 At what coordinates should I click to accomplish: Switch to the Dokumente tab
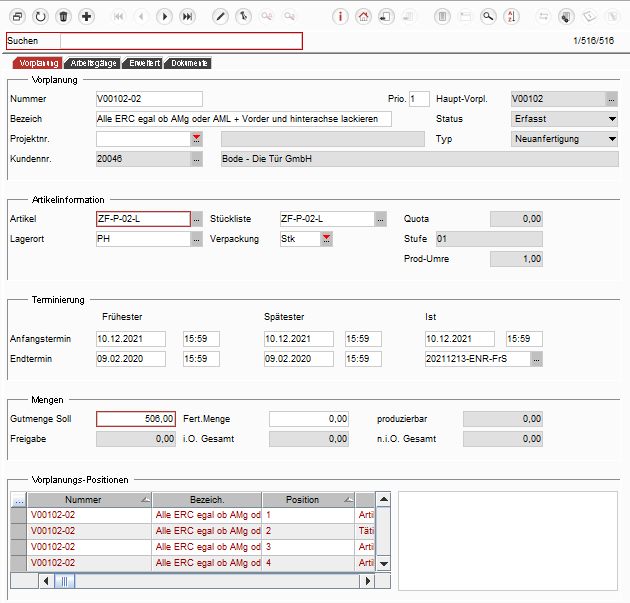click(189, 63)
